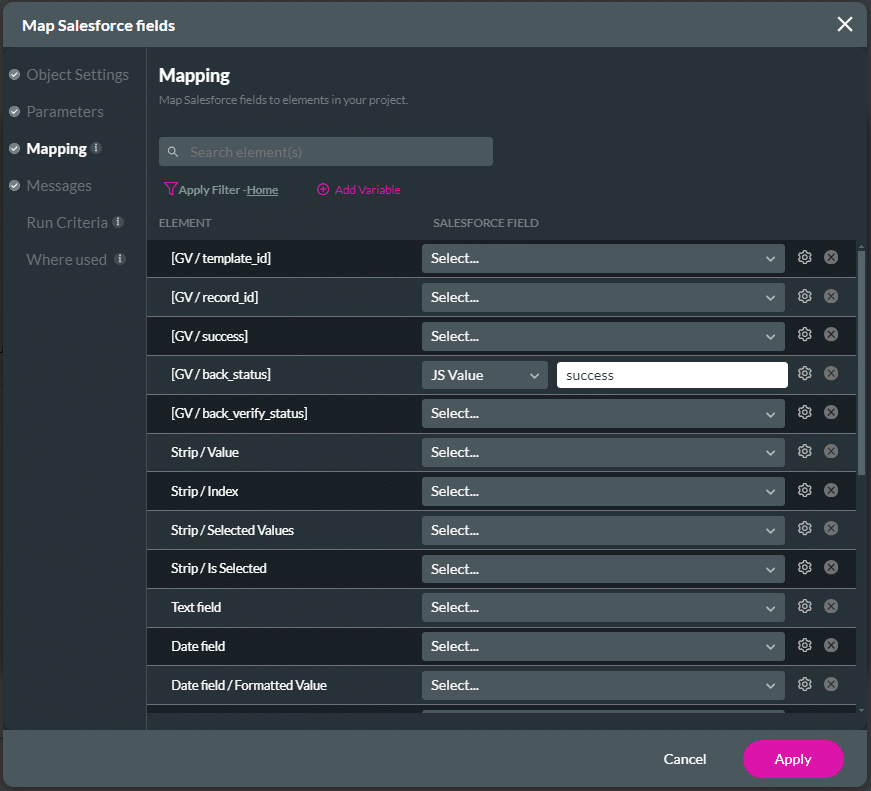Expand Salesforce field dropdown for Strip / Index
This screenshot has height=791, width=871.
[x=603, y=491]
